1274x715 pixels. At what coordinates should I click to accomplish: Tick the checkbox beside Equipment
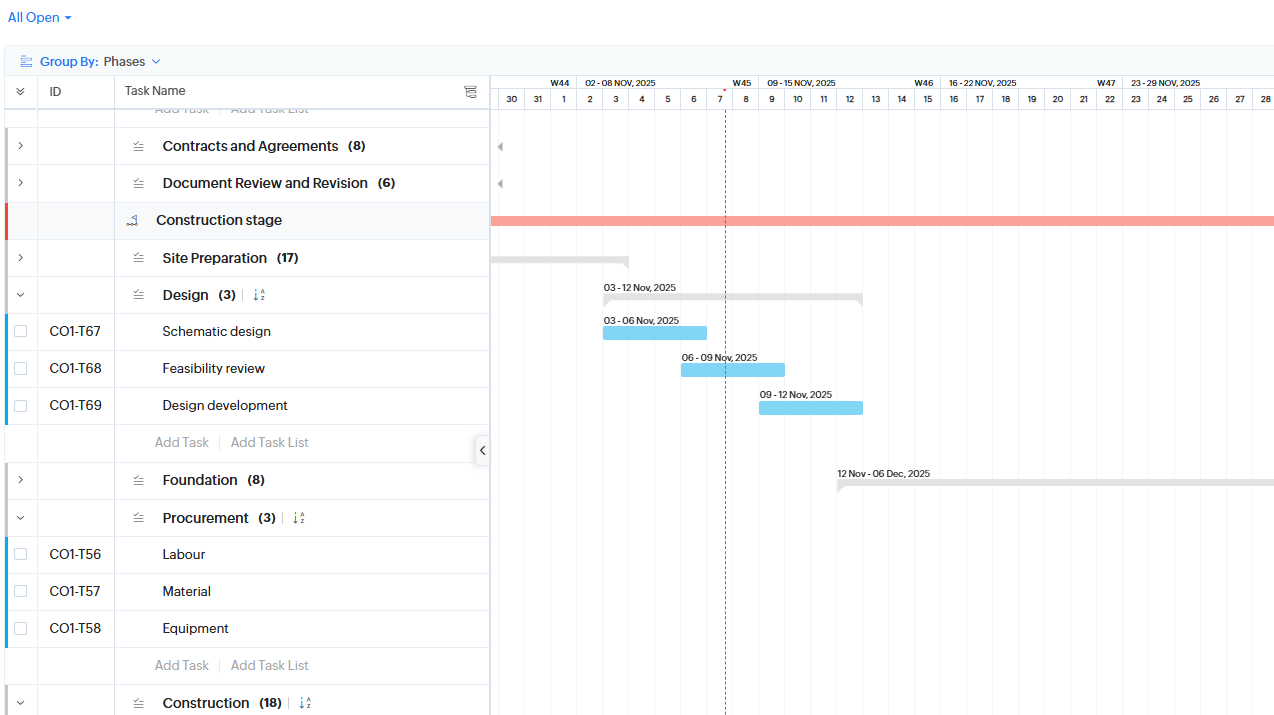pyautogui.click(x=20, y=628)
